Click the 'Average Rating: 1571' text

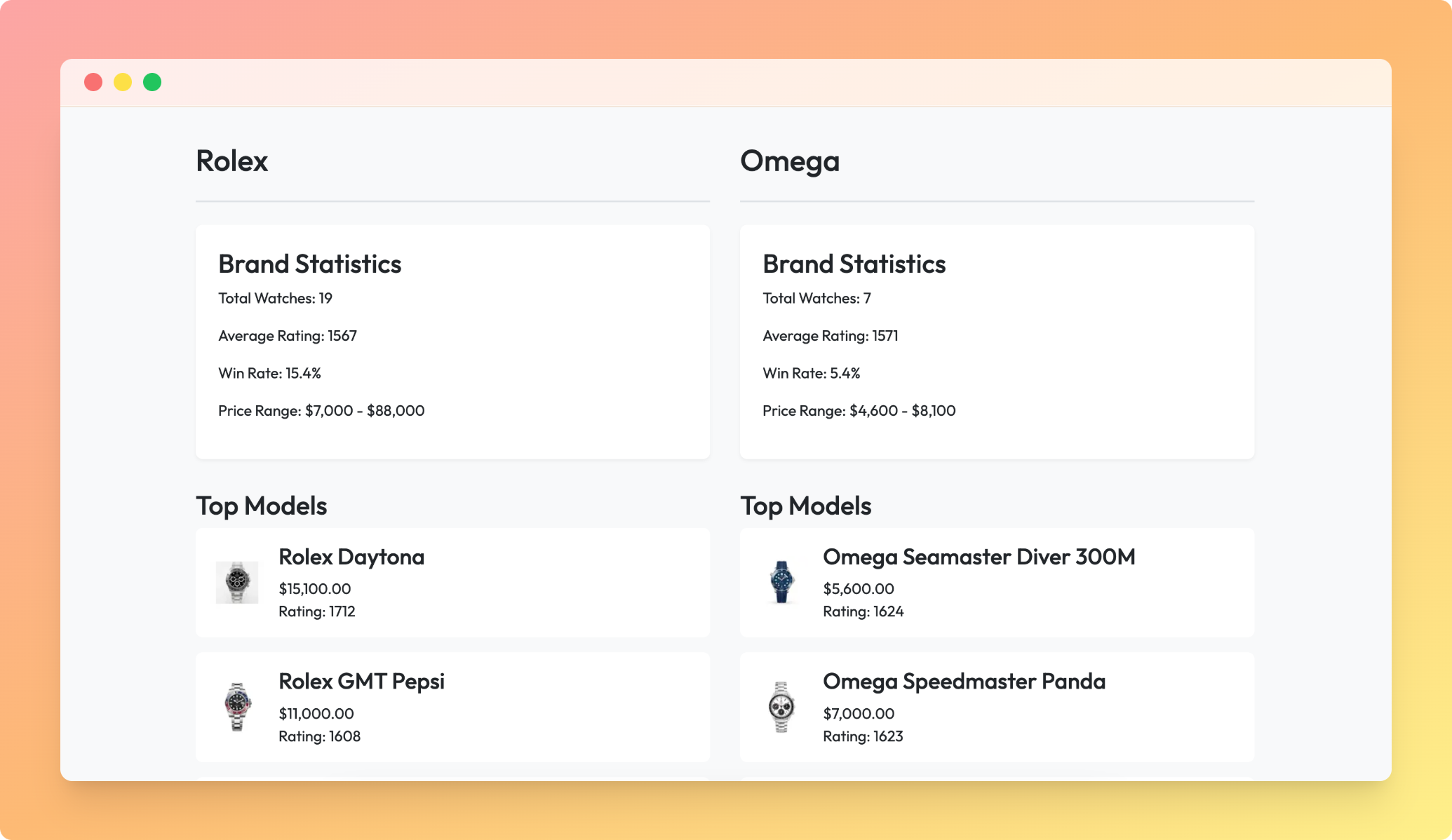831,336
